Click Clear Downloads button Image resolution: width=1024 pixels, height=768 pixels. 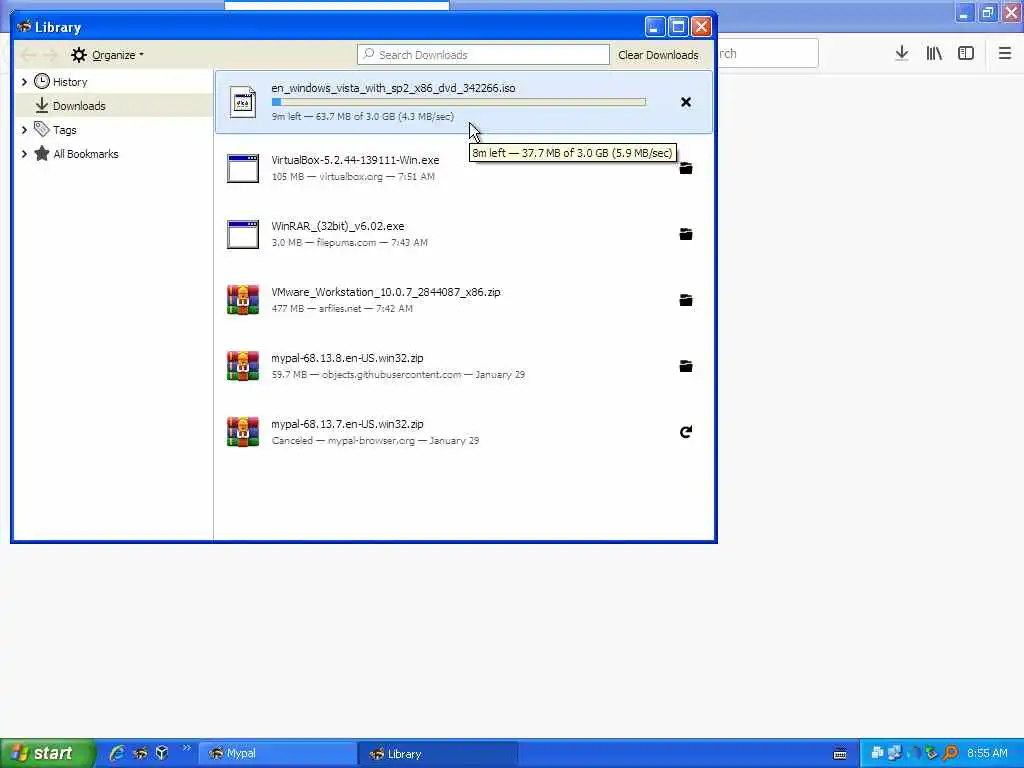coord(658,55)
